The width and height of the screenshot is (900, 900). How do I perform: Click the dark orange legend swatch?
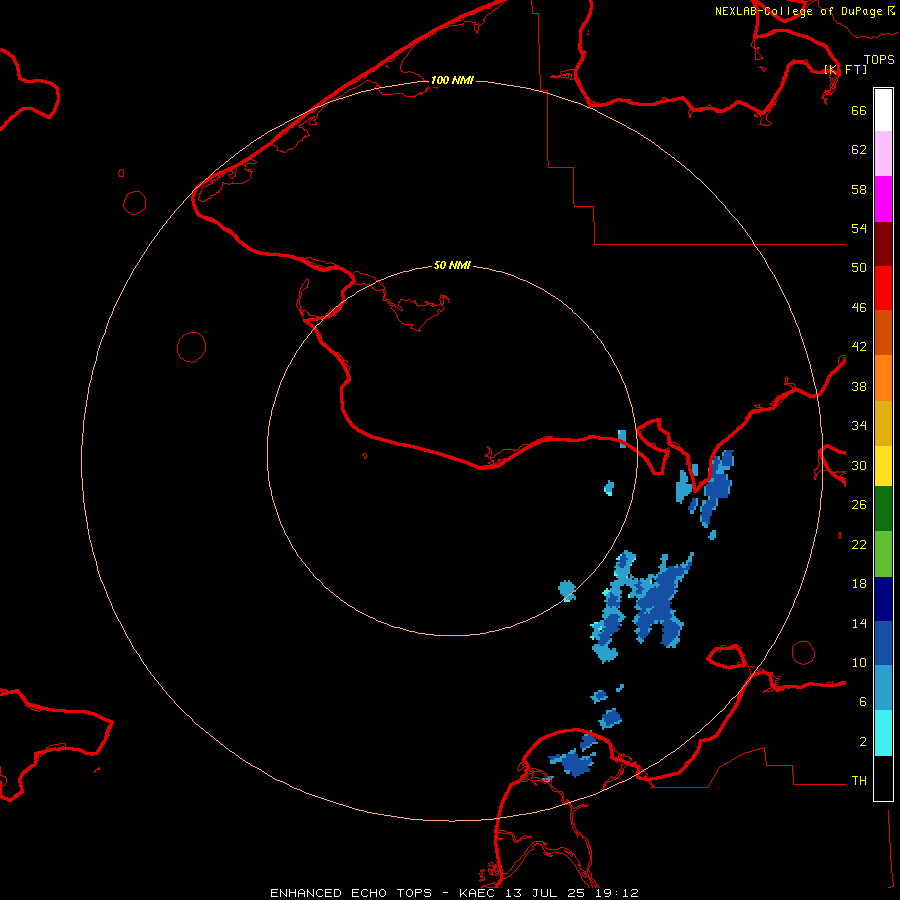[x=883, y=333]
